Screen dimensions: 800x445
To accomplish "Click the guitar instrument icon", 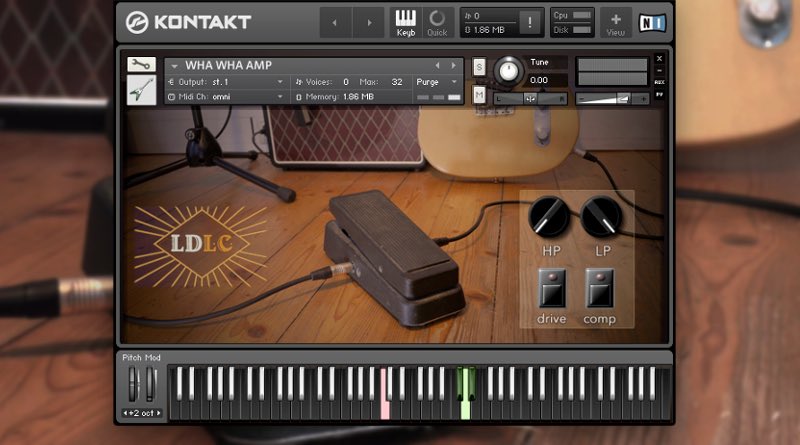I will [x=141, y=90].
